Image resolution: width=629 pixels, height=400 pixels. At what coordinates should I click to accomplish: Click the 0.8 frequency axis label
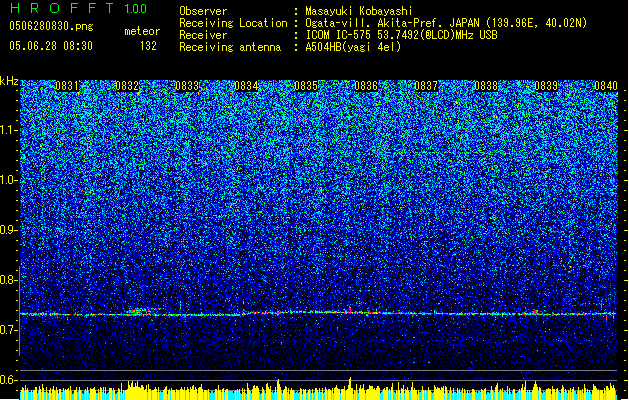click(8, 280)
